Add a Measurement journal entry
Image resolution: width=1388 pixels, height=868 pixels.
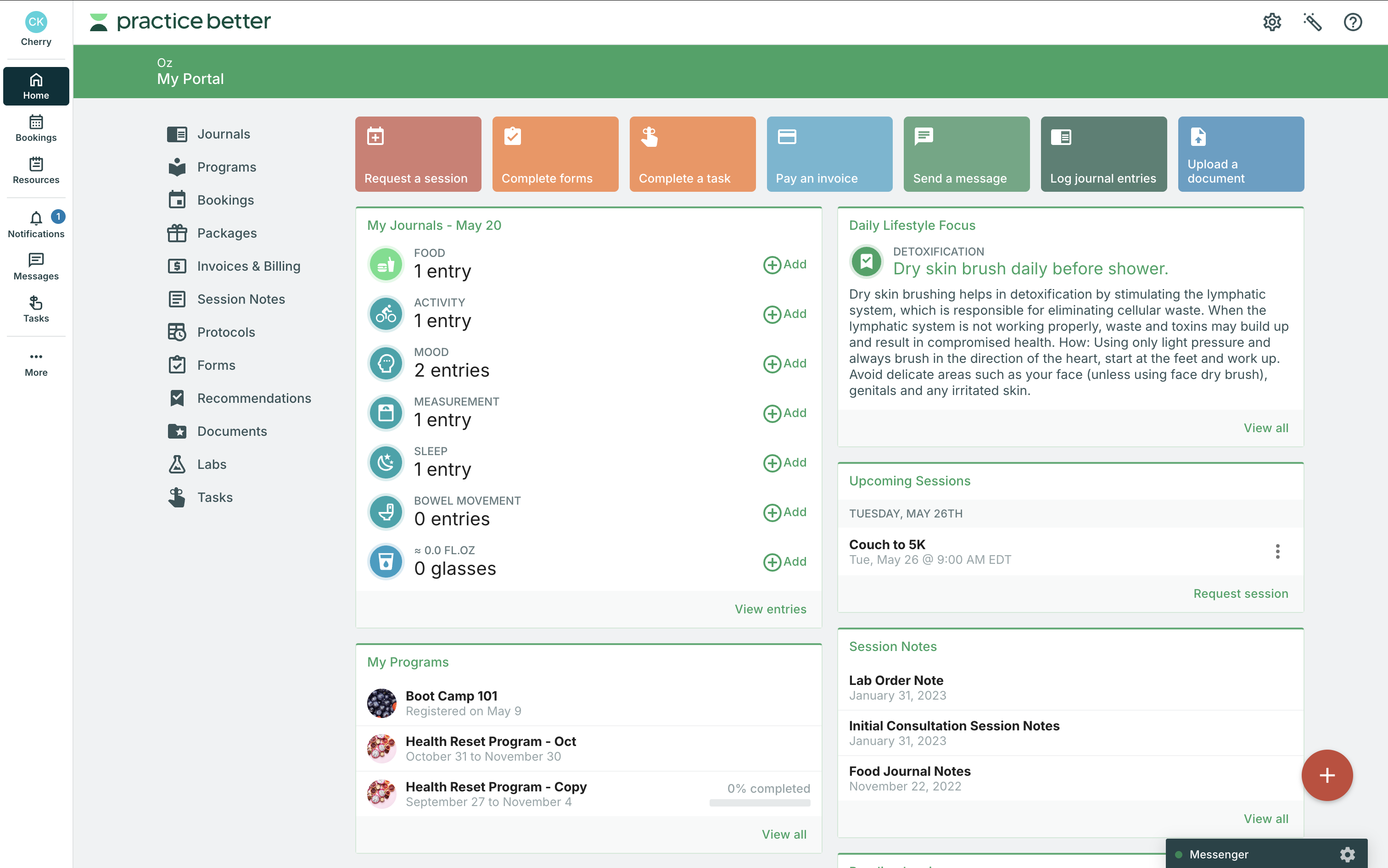(x=785, y=413)
